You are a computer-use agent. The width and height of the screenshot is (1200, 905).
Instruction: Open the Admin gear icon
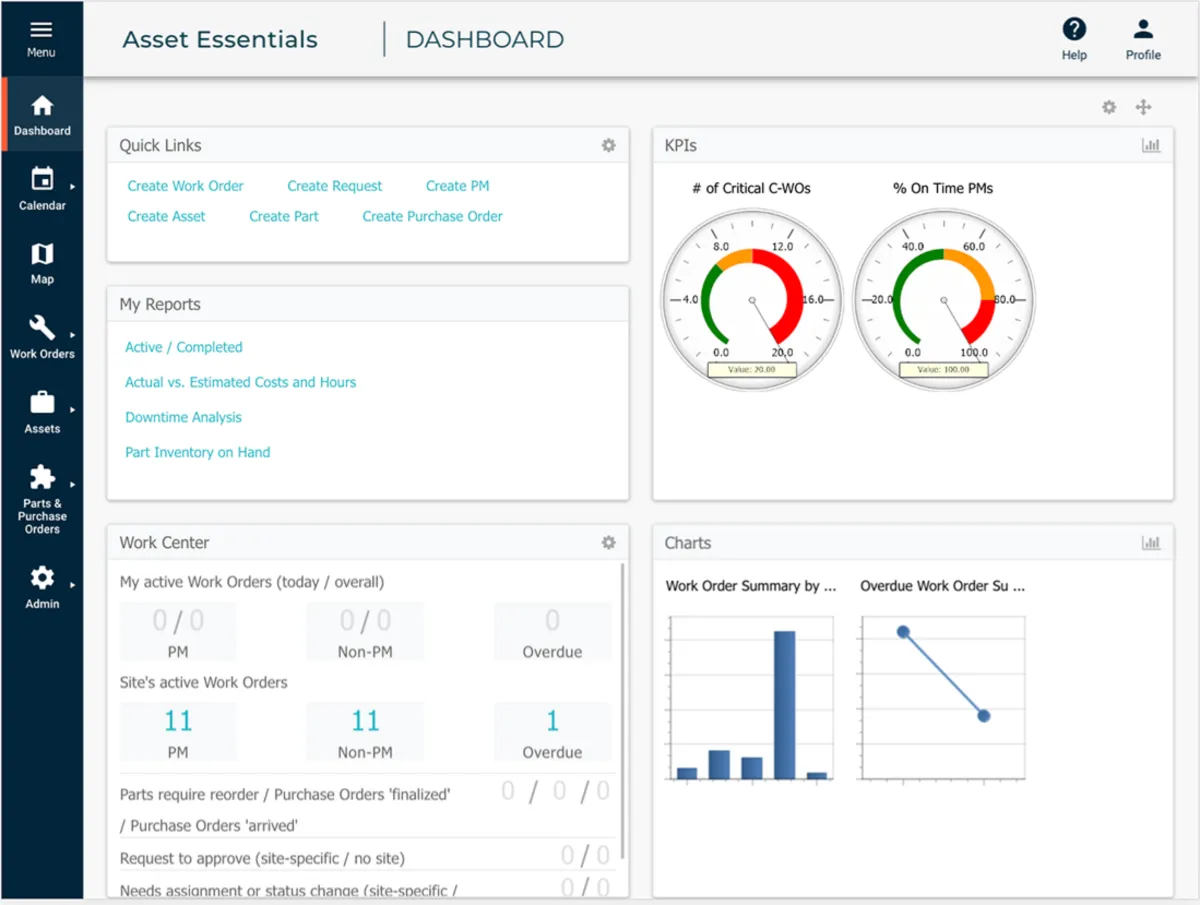coord(42,578)
